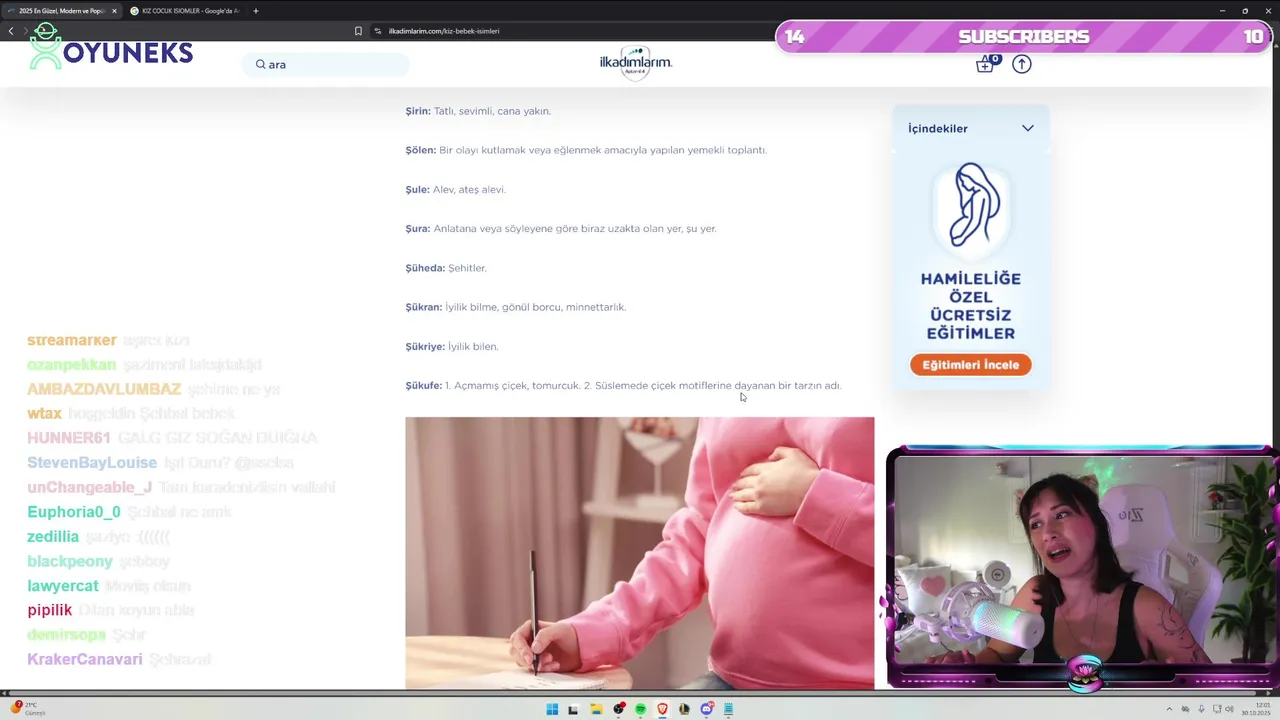Screen dimensions: 1280x720
Task: Open a new browser tab
Action: [x=256, y=11]
